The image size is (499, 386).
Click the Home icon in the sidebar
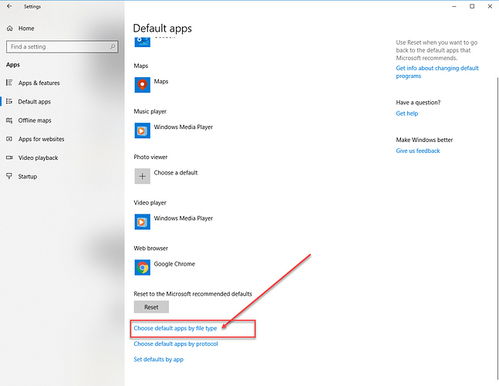point(10,28)
